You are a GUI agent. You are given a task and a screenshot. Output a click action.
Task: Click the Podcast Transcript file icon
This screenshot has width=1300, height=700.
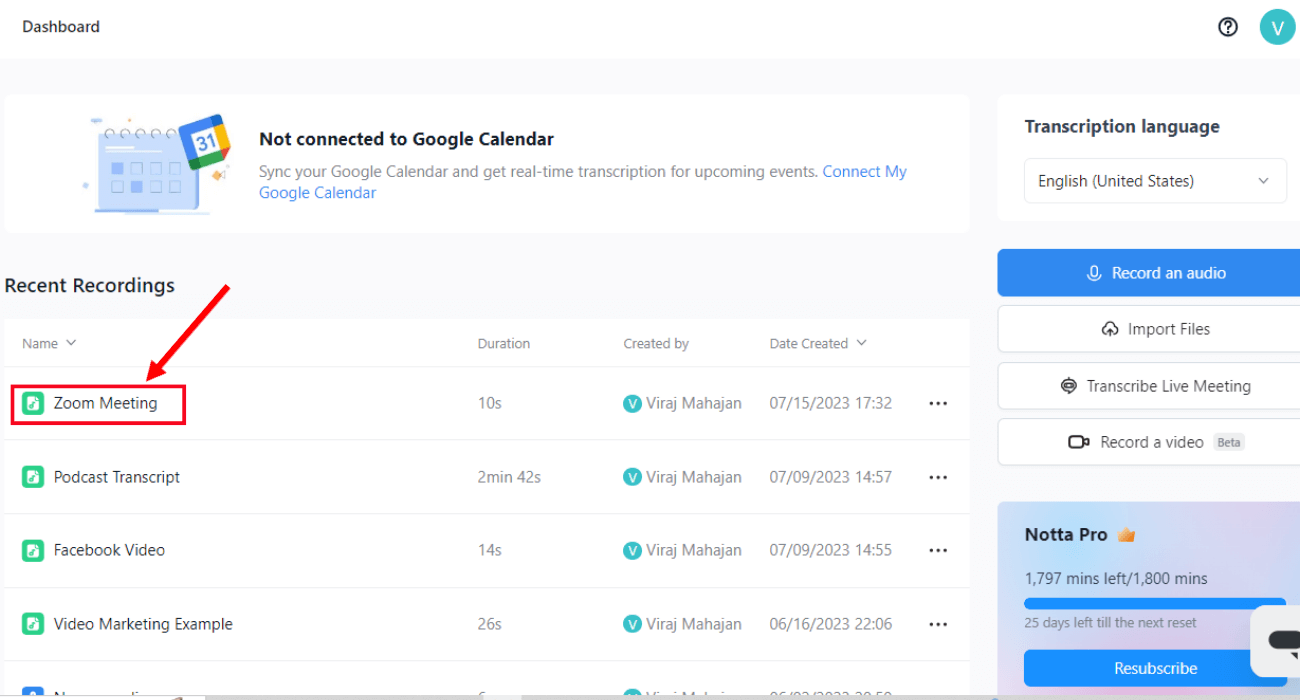point(33,477)
